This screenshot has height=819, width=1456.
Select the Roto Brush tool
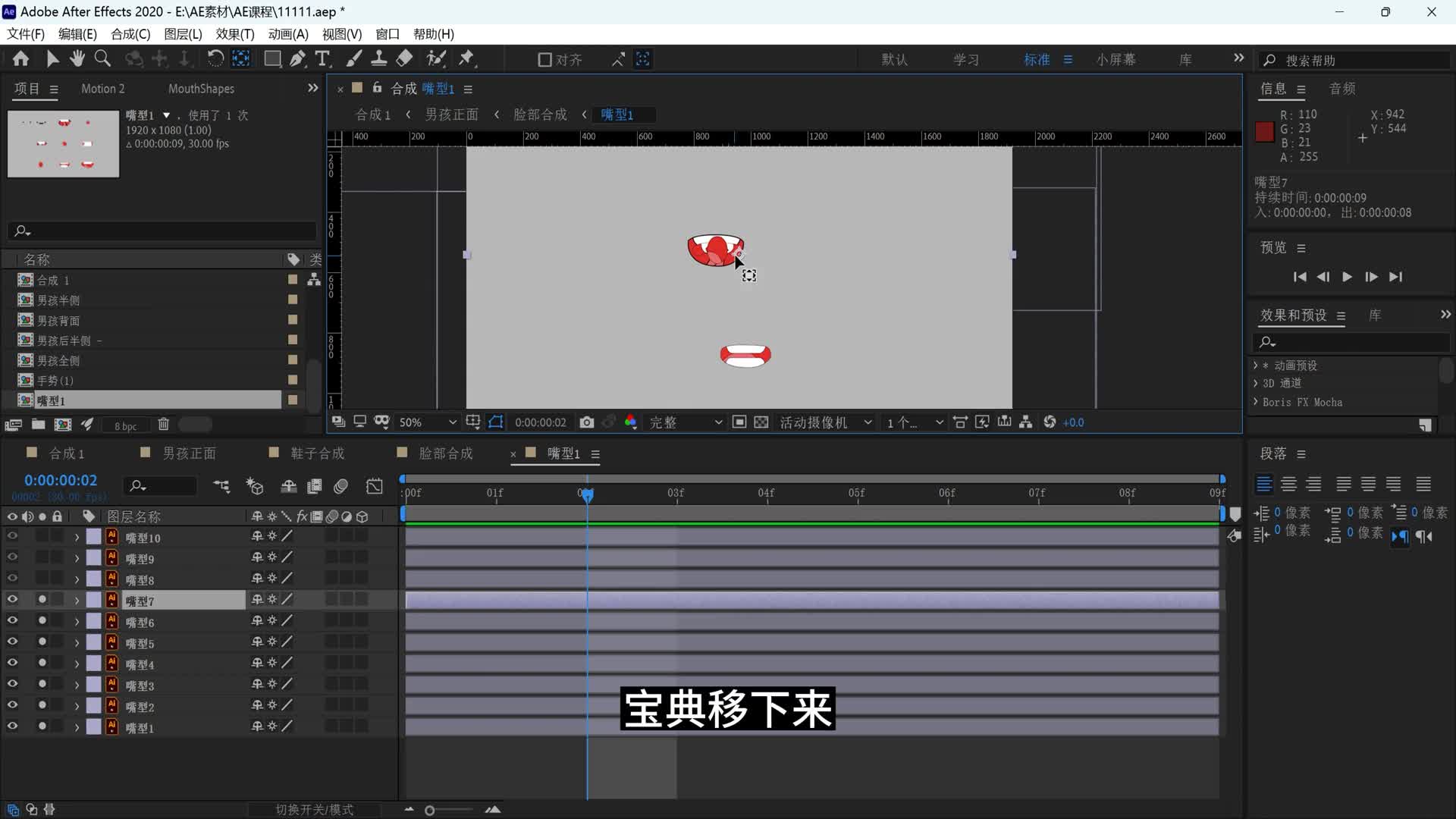[436, 58]
